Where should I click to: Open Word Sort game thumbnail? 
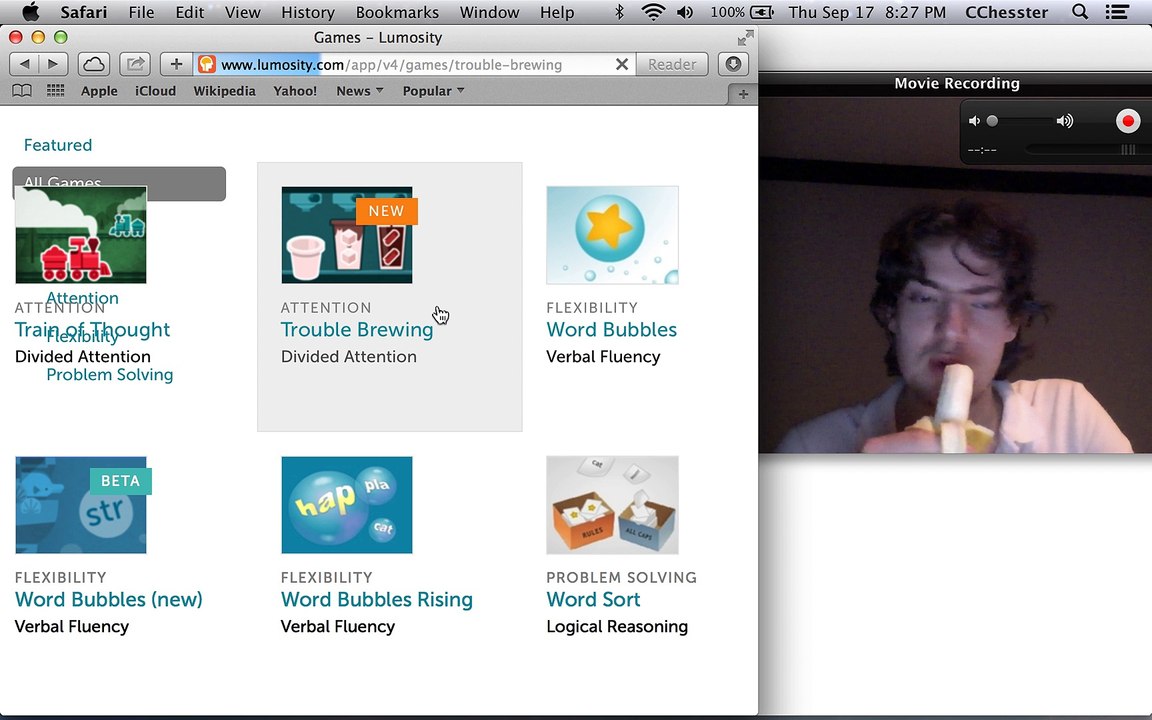click(612, 505)
